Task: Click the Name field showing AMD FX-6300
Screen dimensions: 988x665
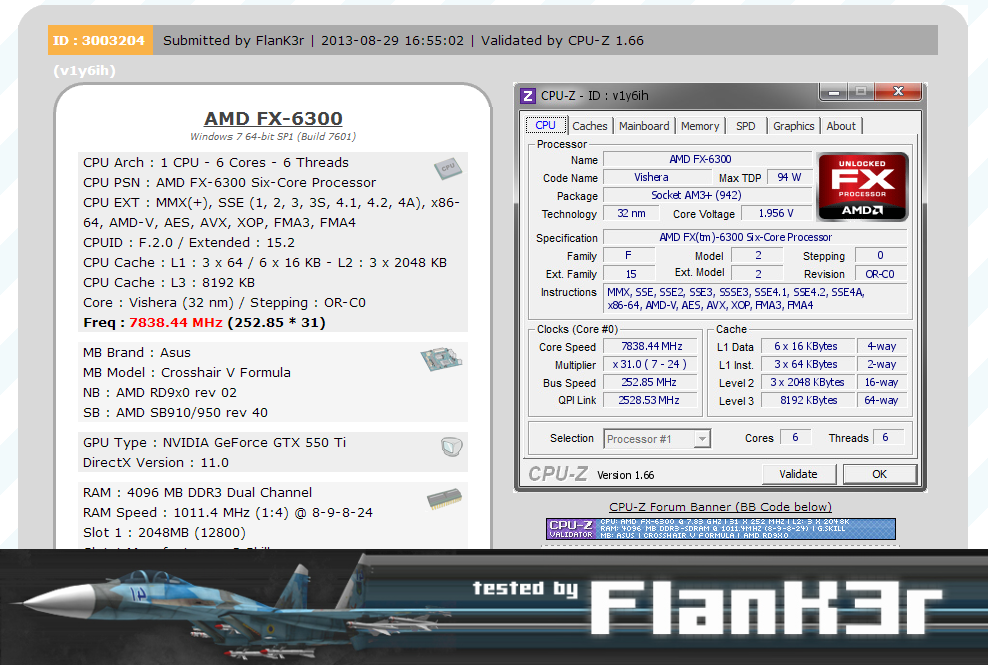Action: point(708,159)
